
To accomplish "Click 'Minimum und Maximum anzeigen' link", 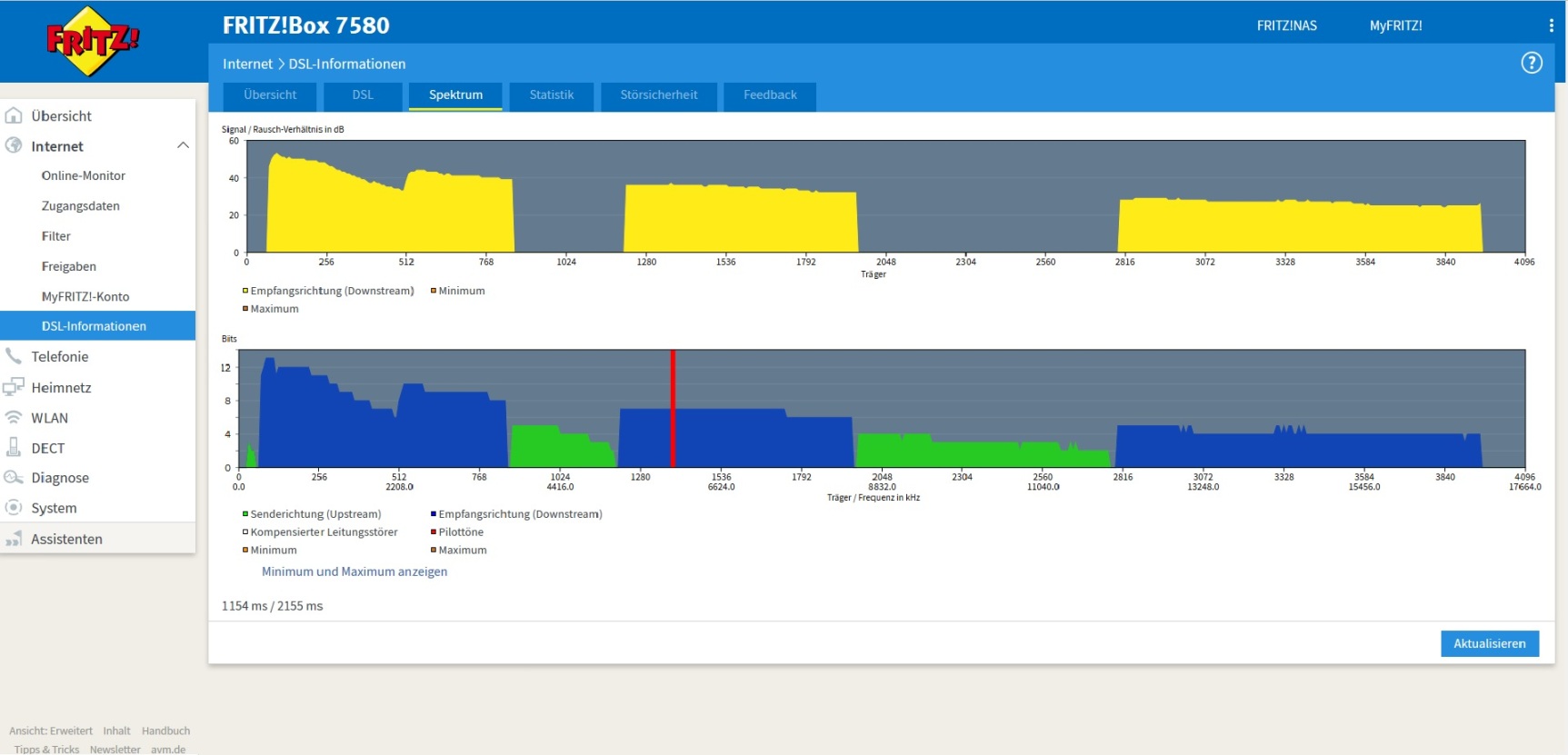I will (x=355, y=571).
